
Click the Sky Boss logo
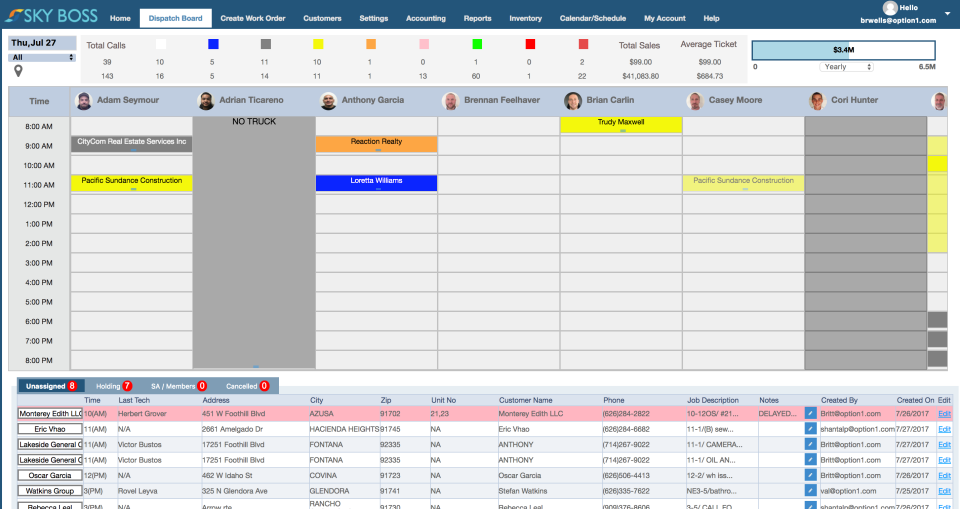(51, 15)
